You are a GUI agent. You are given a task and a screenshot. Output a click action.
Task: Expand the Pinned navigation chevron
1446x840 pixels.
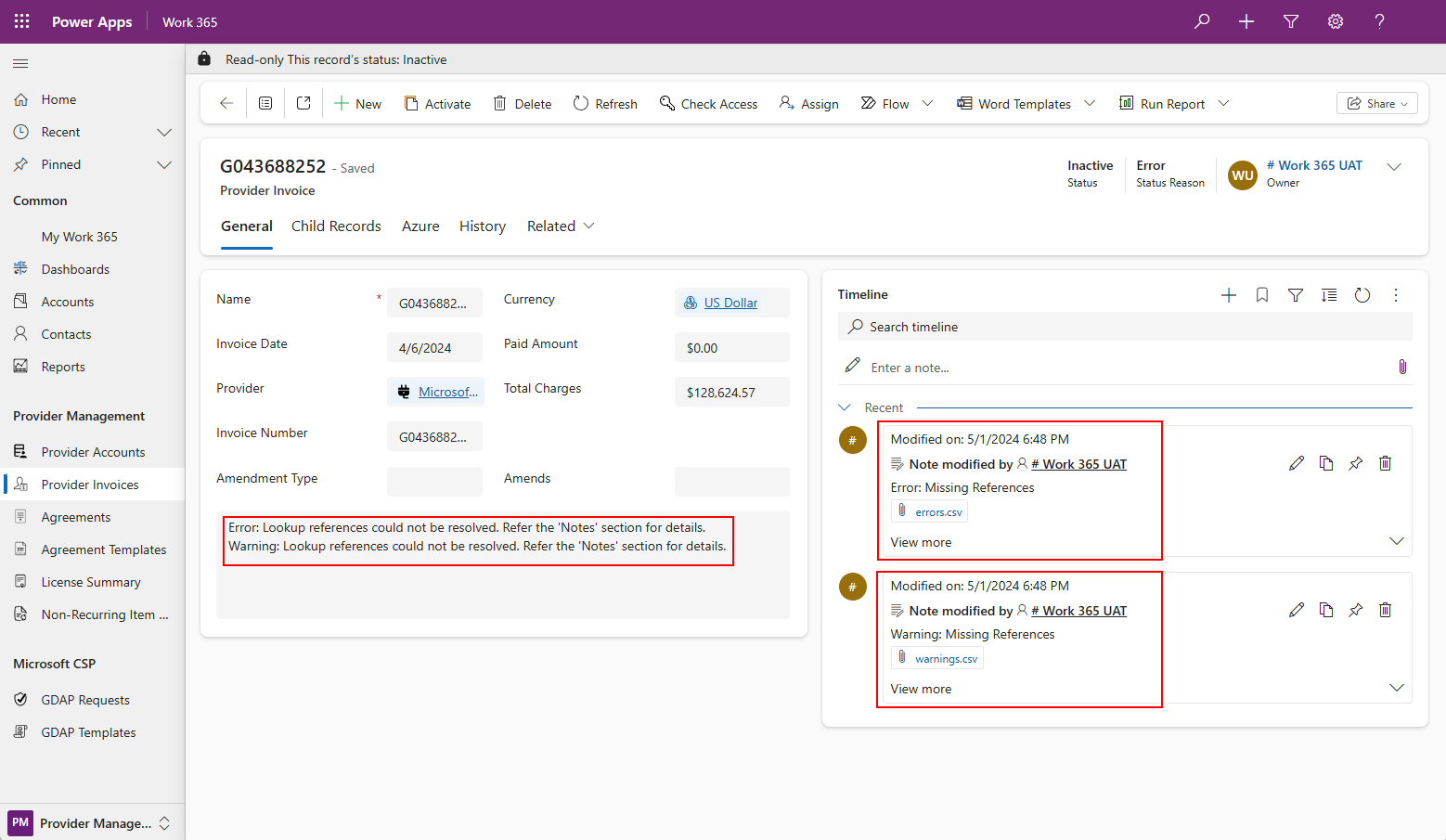pyautogui.click(x=164, y=164)
